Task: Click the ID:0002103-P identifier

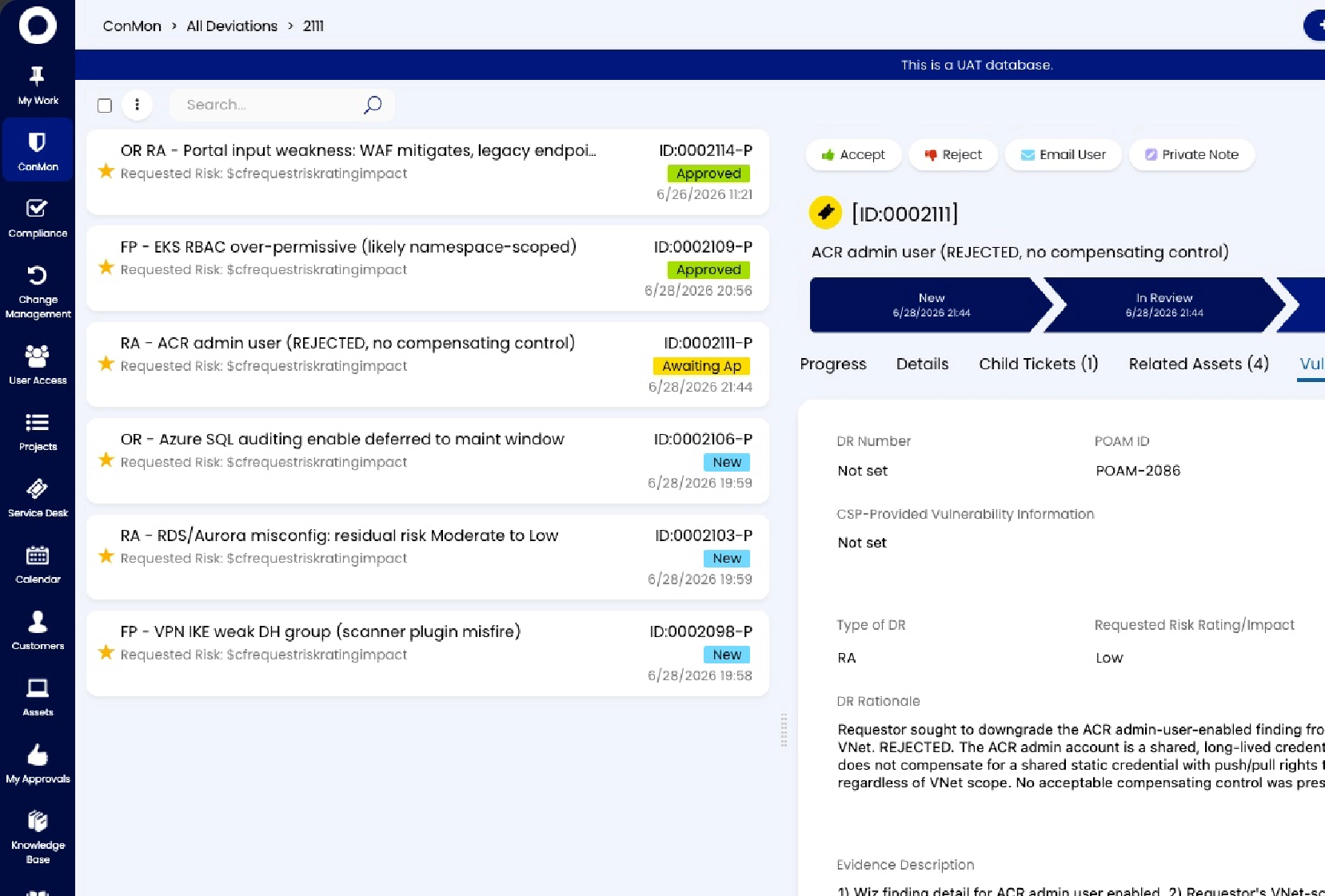Action: pos(704,536)
